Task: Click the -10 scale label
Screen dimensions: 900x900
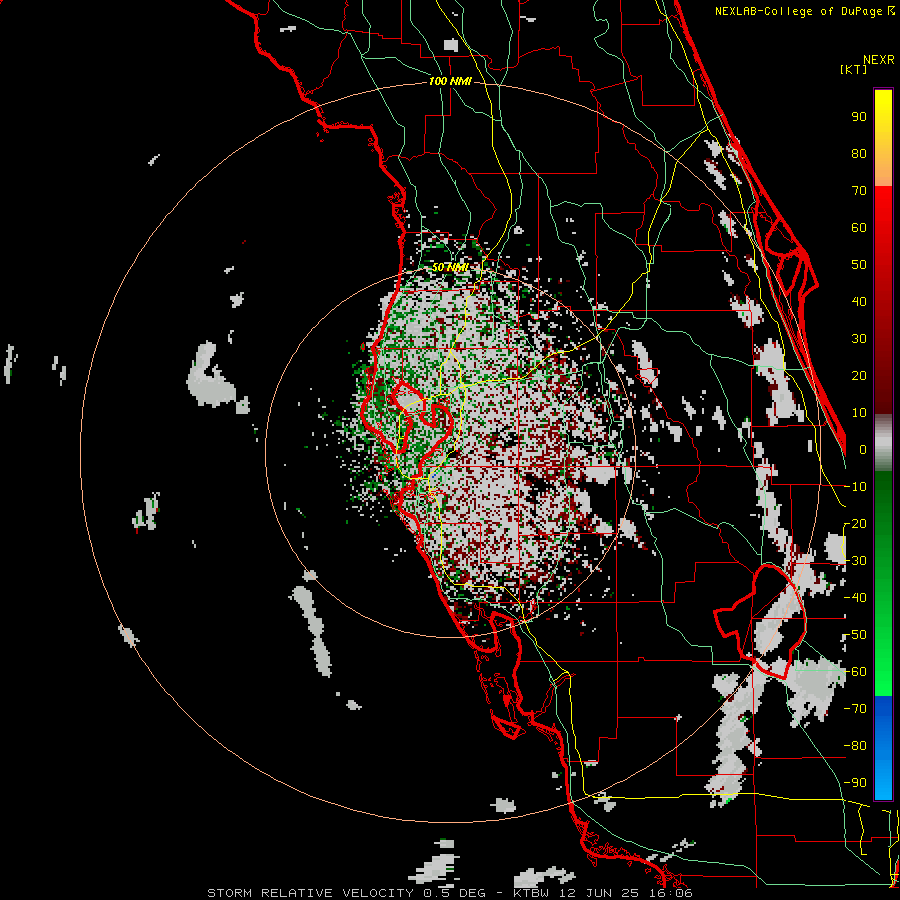Action: click(x=855, y=487)
